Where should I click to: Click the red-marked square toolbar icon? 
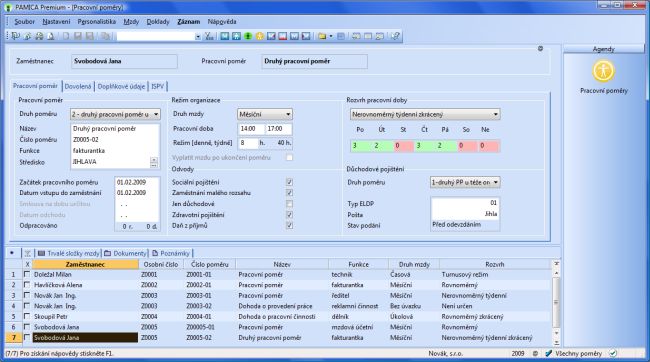click(283, 36)
